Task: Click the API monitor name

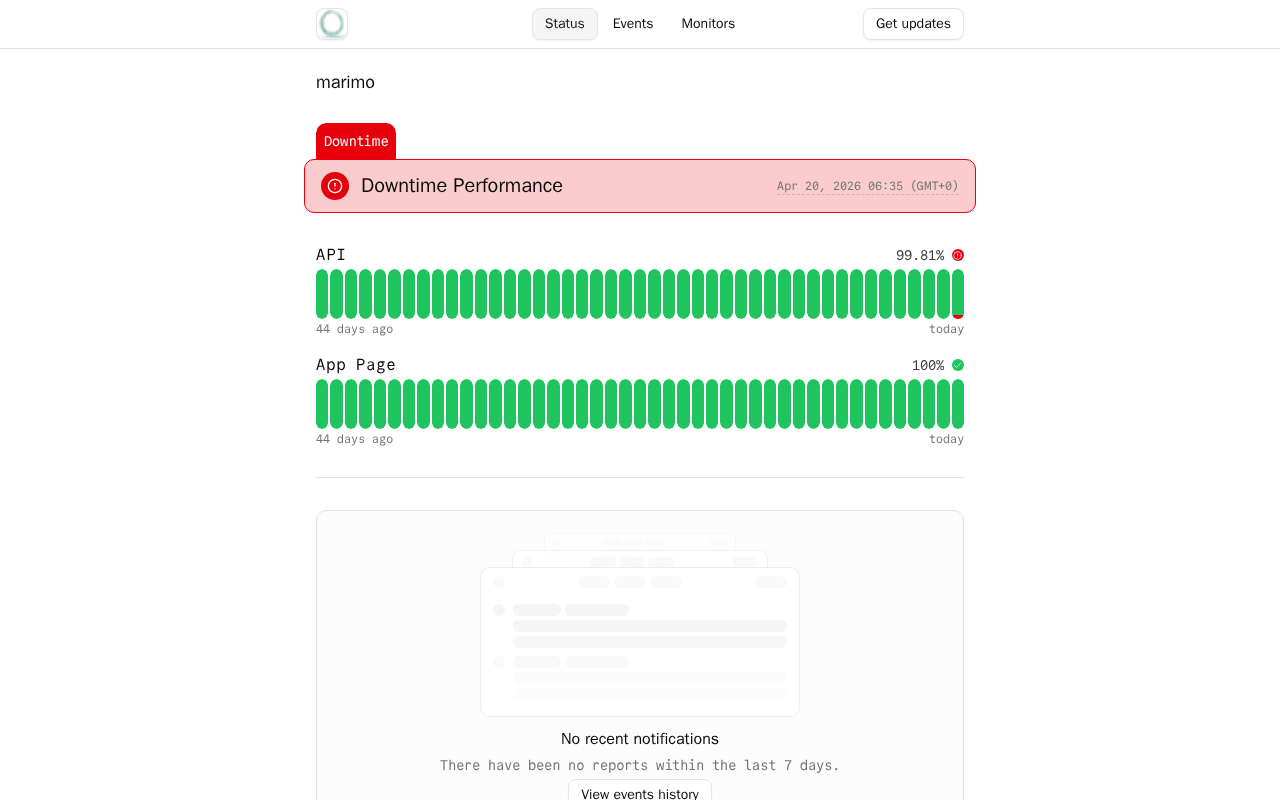Action: point(331,255)
